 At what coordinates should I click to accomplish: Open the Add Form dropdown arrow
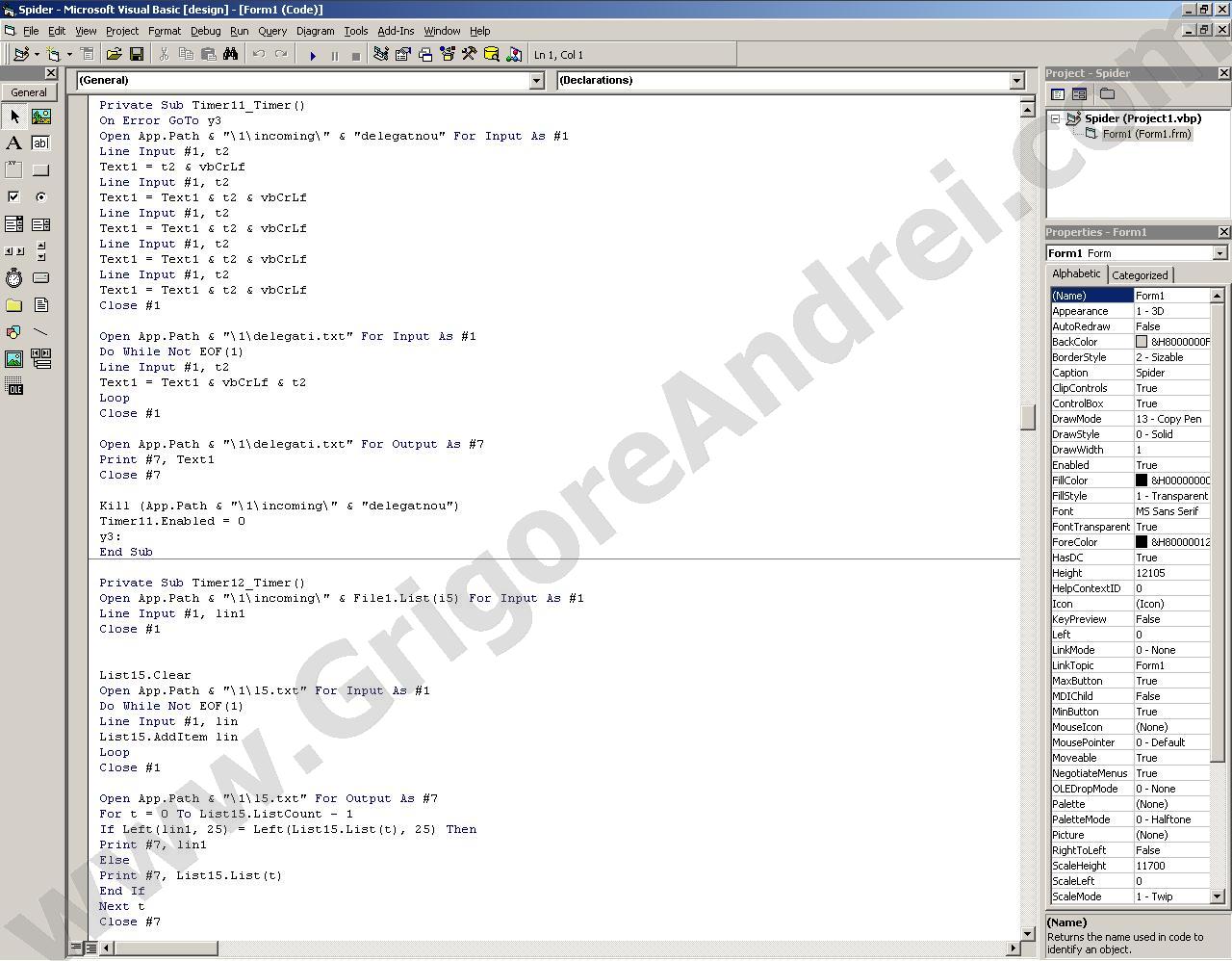(x=69, y=55)
